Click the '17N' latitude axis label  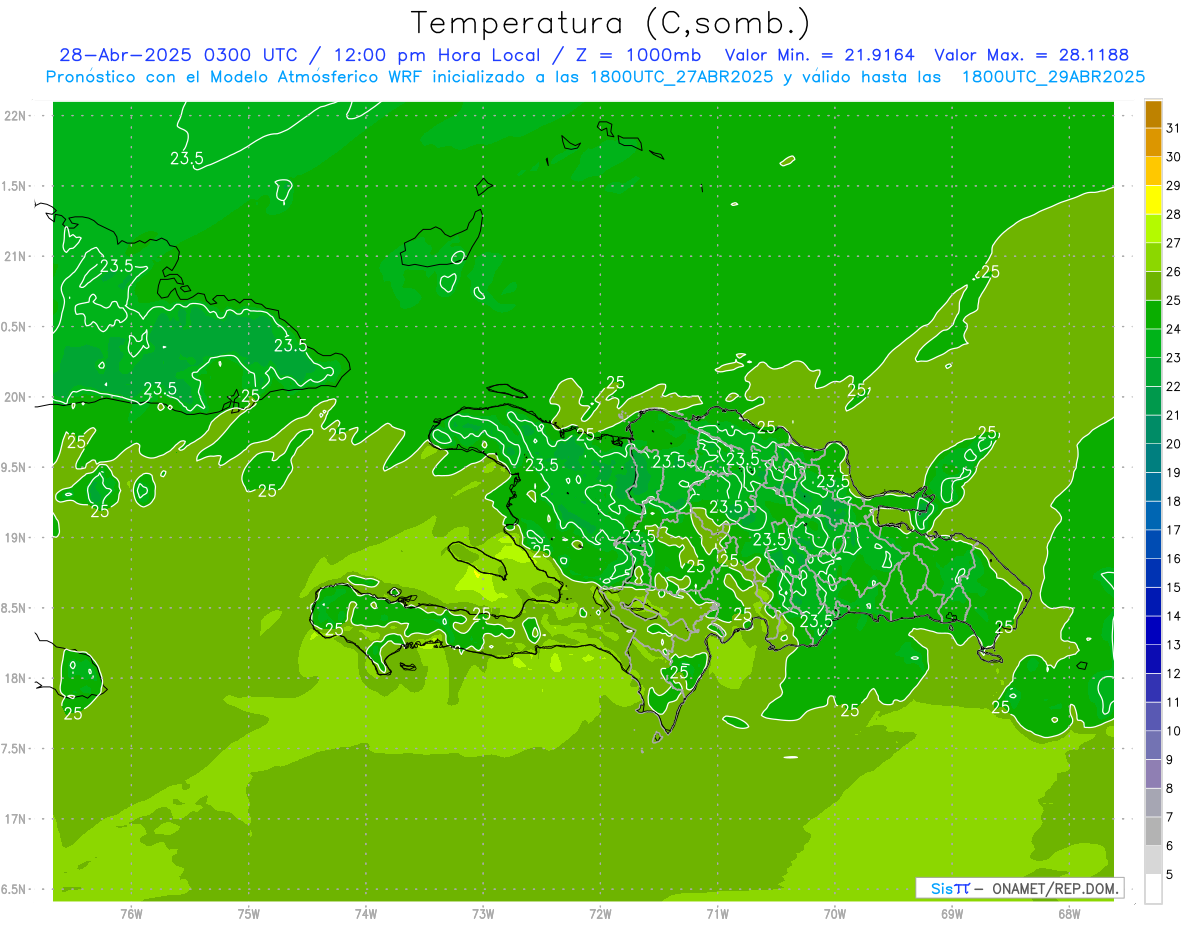15,819
